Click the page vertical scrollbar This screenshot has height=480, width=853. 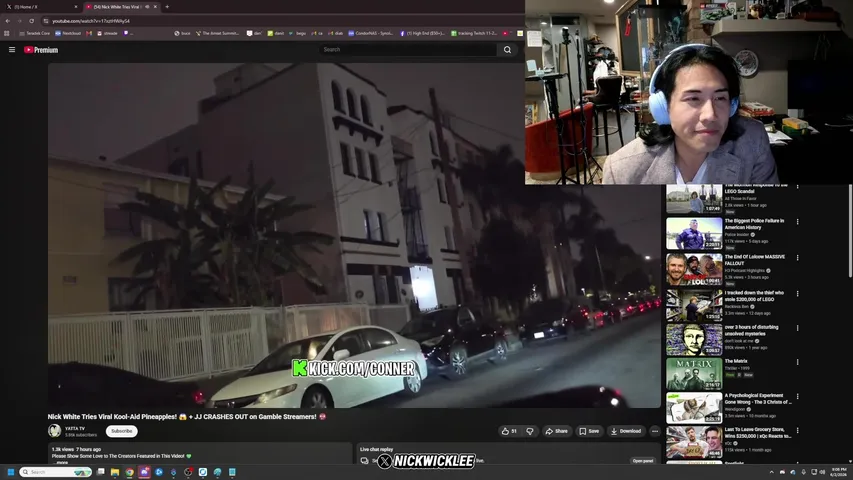point(850,231)
